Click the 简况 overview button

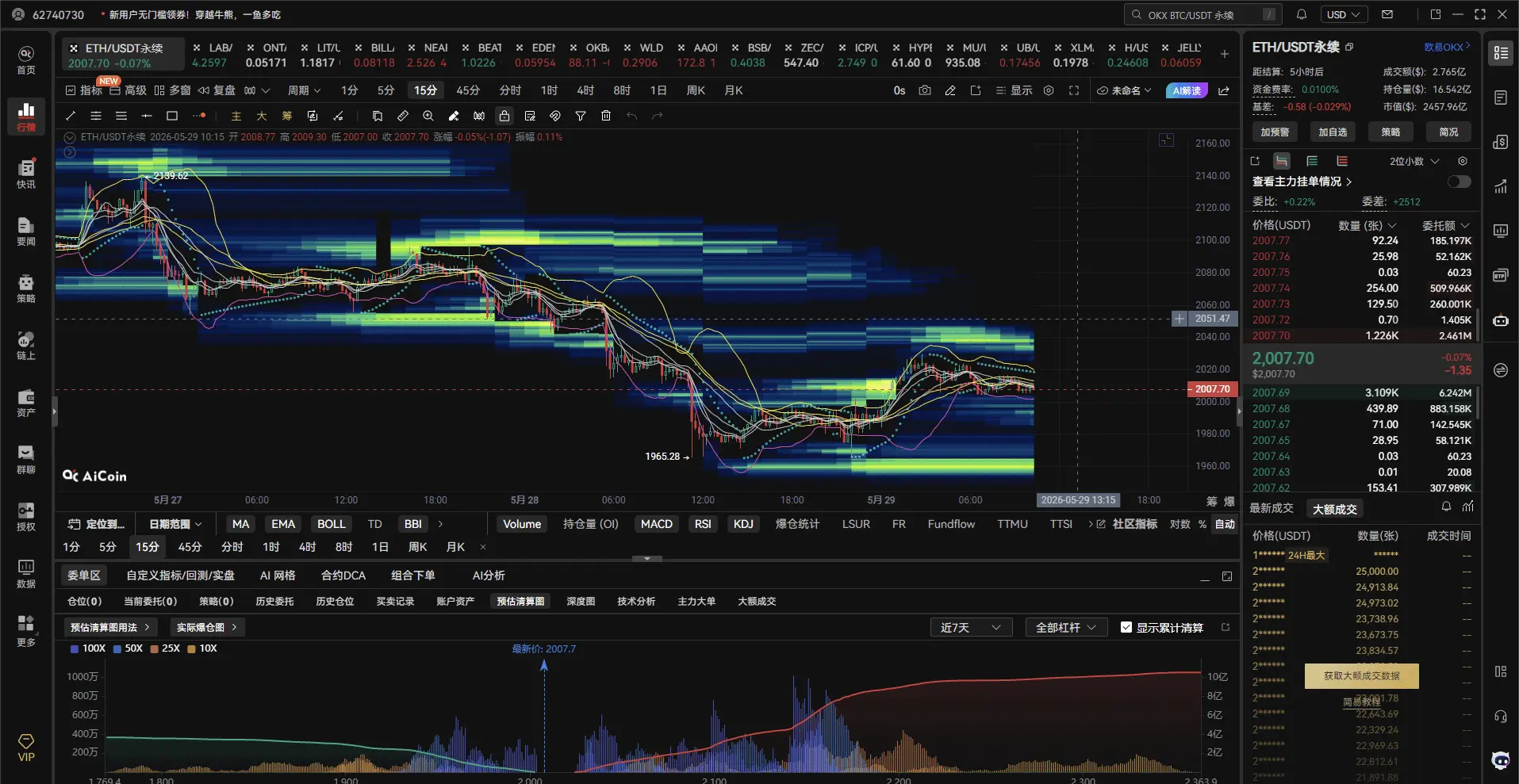pos(1448,132)
